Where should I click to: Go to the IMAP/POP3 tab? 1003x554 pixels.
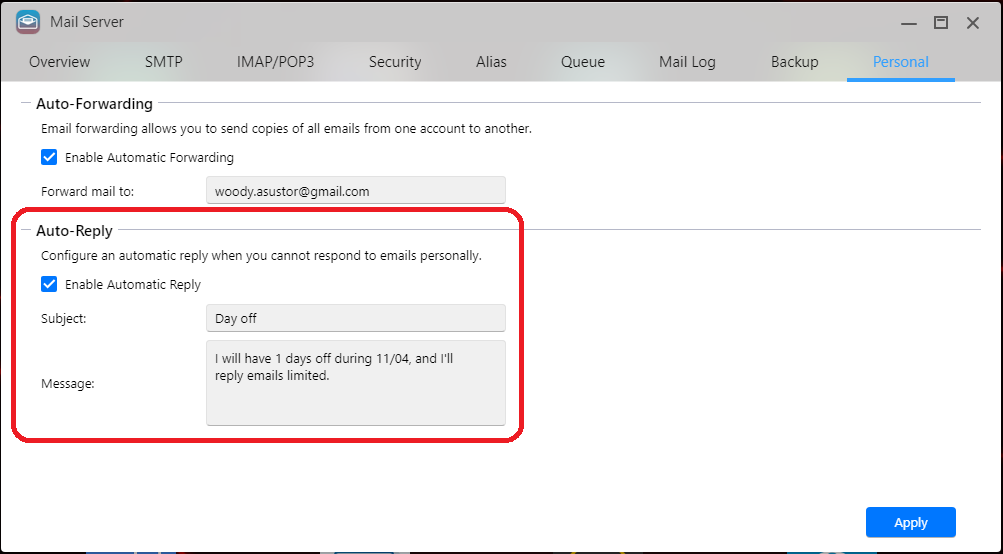click(276, 62)
